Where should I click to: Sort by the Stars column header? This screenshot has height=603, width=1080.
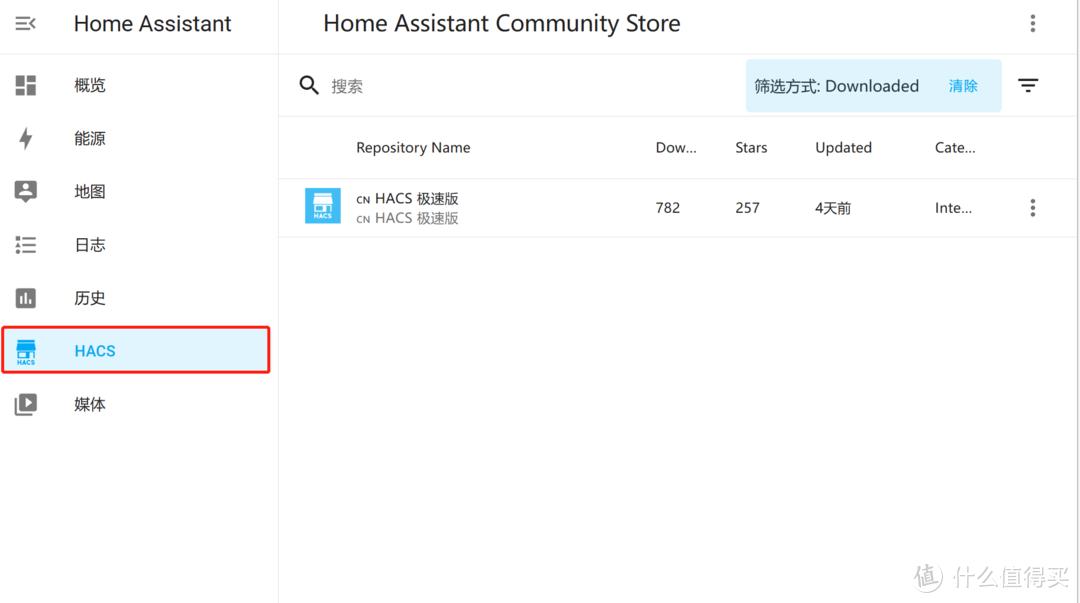coord(750,147)
